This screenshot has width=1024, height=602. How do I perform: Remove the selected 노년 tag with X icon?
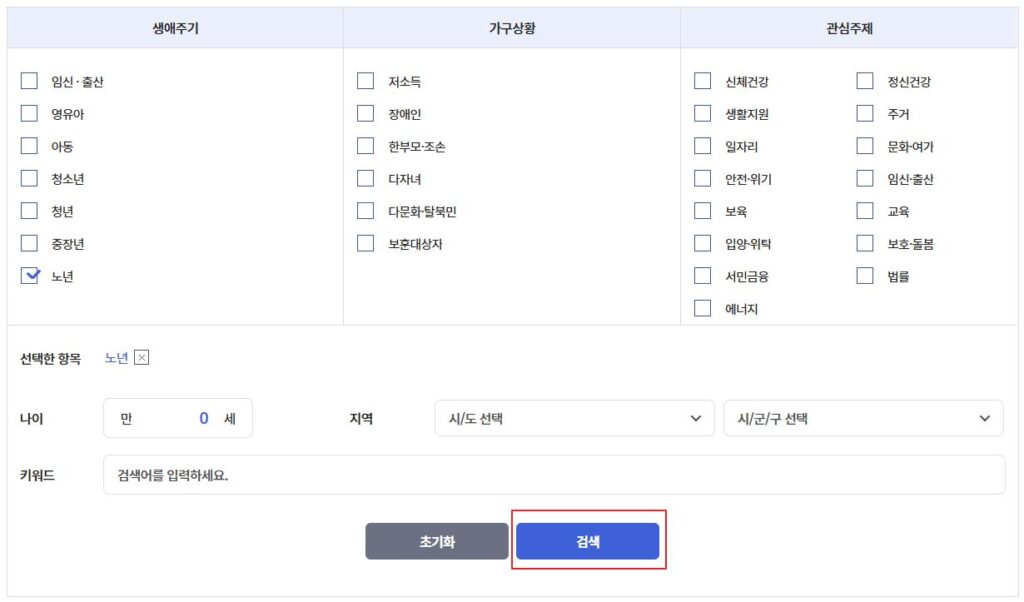click(x=141, y=358)
